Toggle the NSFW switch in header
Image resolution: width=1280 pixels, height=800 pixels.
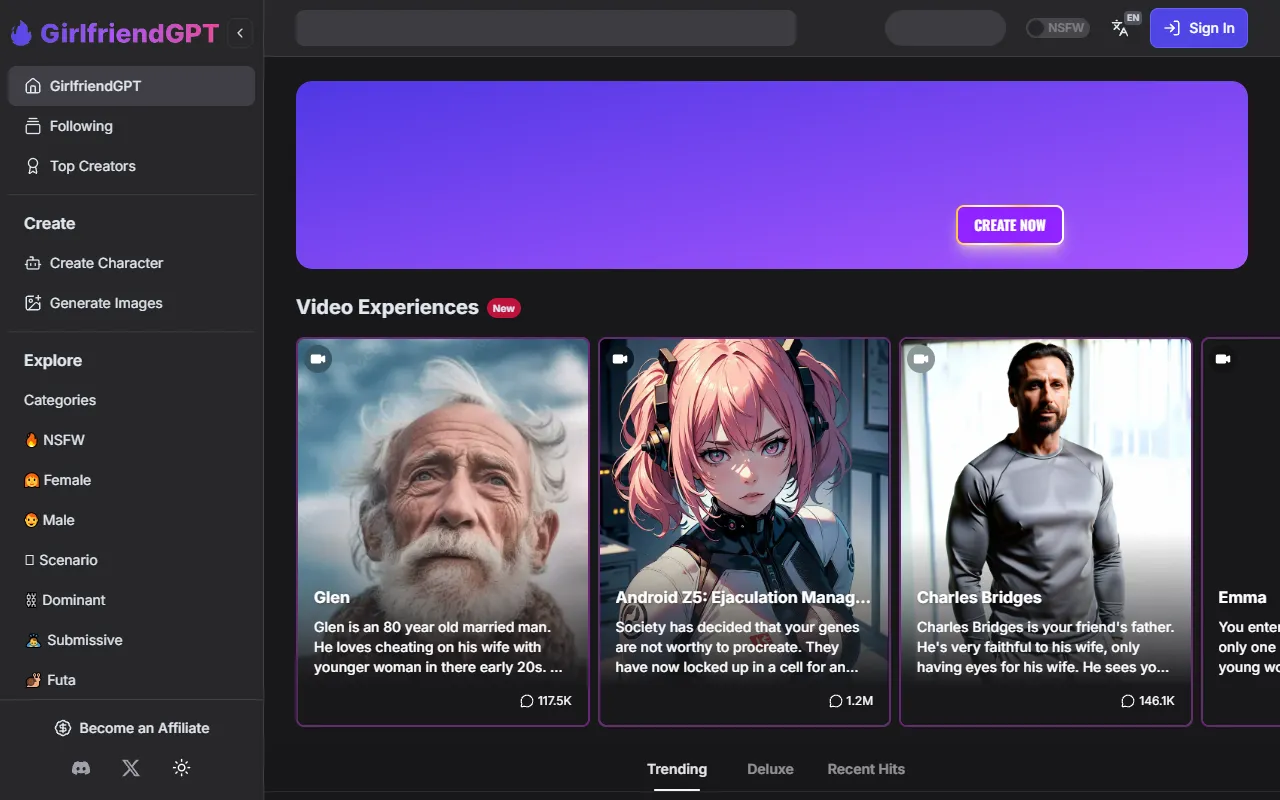click(1057, 28)
